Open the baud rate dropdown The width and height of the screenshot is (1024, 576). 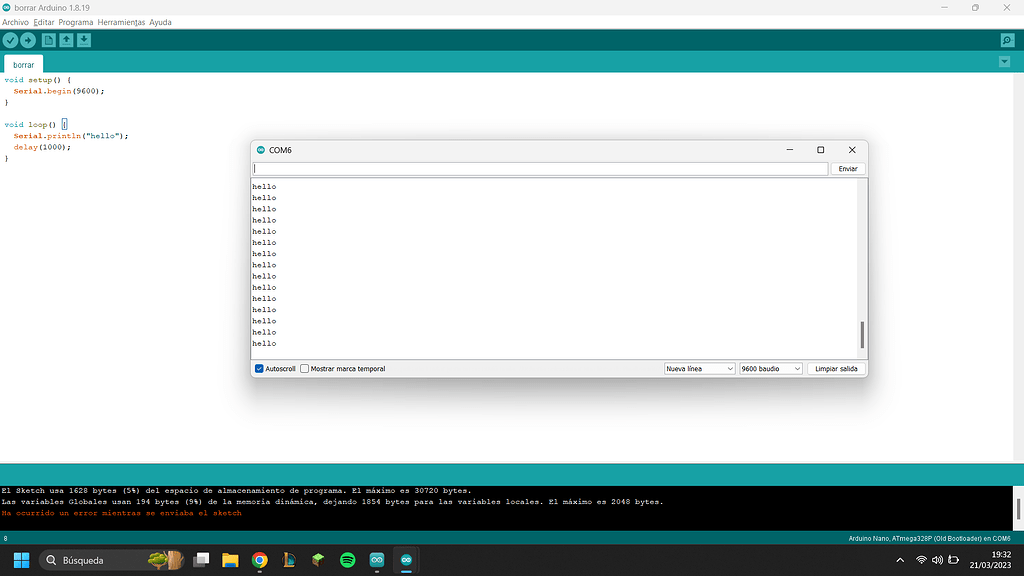point(770,368)
